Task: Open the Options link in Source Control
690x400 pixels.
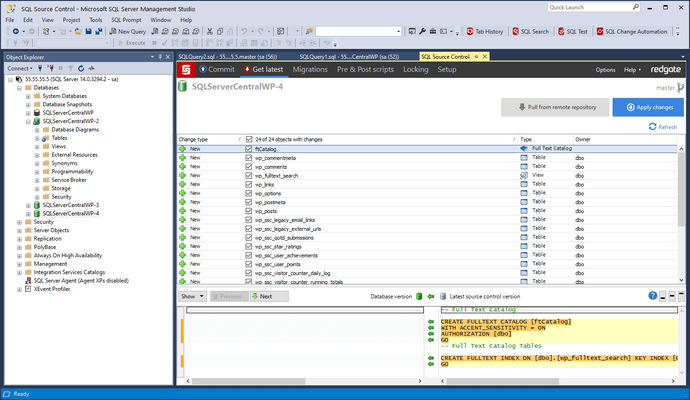Action: (605, 70)
